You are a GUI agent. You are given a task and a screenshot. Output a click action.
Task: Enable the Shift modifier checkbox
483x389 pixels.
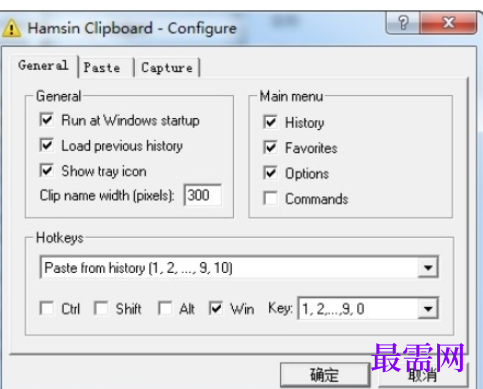(101, 308)
